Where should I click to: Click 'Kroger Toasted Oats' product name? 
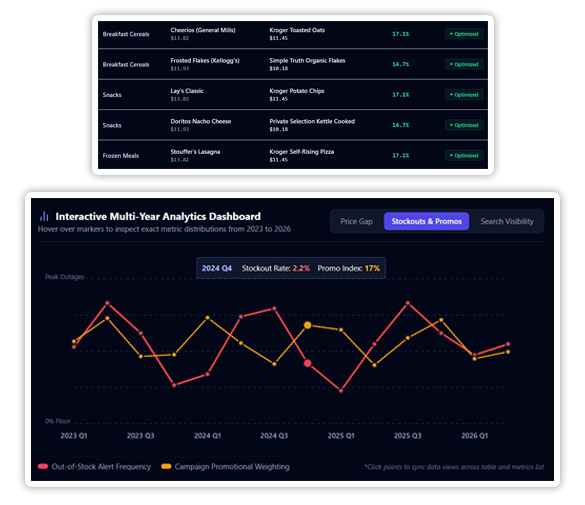click(297, 30)
